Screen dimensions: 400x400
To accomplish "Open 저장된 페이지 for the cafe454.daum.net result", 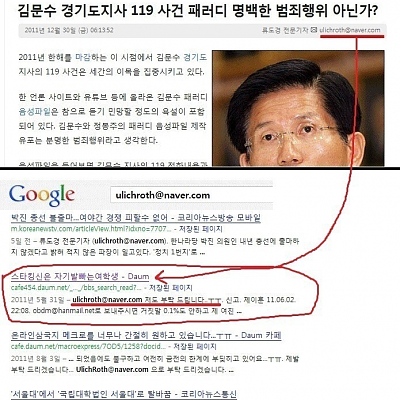I will point(170,287).
